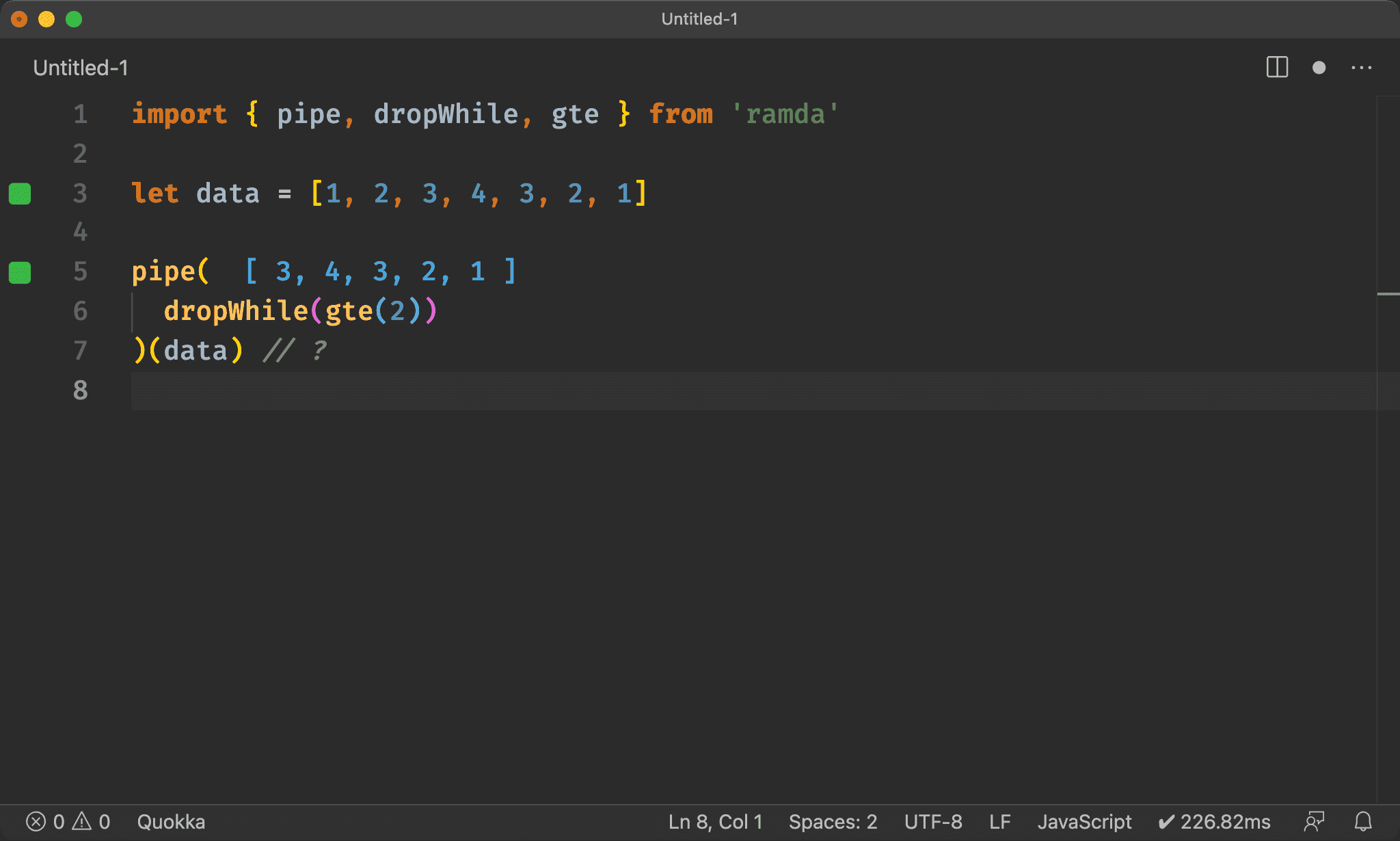Click the unsaved changes dot indicator
The height and width of the screenshot is (841, 1400).
click(x=1319, y=68)
